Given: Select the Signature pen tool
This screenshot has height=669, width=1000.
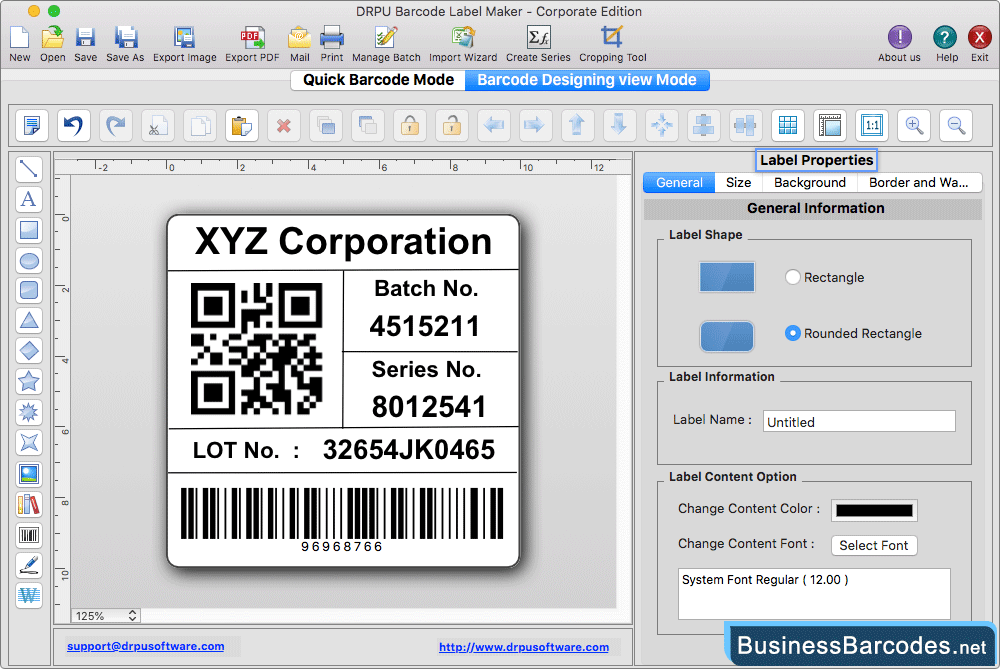Looking at the screenshot, I should click(x=29, y=565).
